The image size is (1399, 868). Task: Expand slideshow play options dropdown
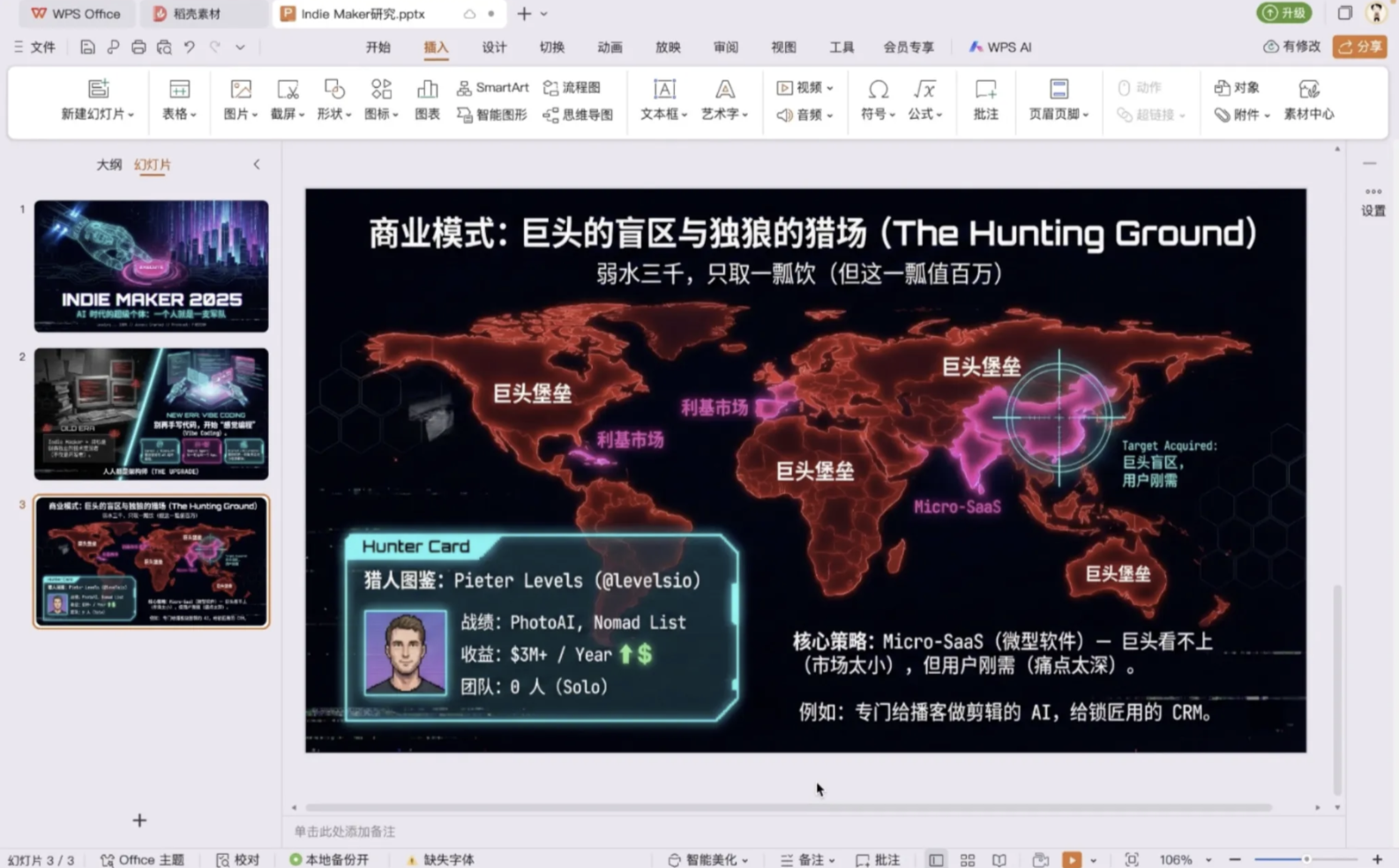click(1093, 860)
